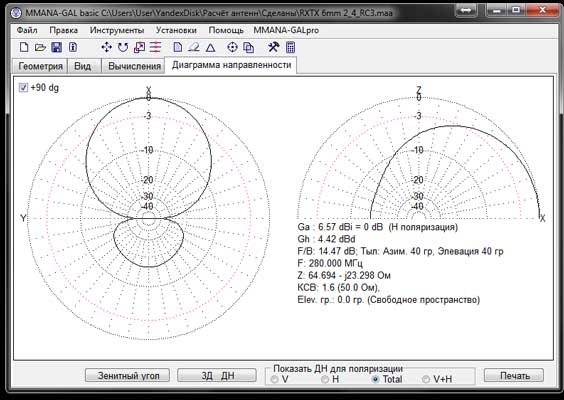Click the new file icon
Image resolution: width=564 pixels, height=400 pixels.
pyautogui.click(x=24, y=47)
